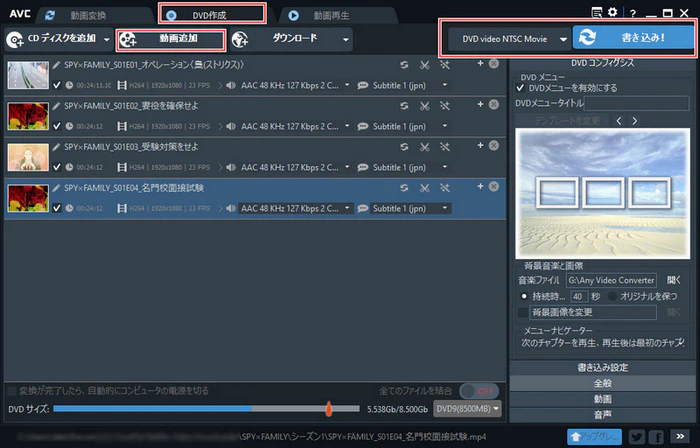
Task: Uncheck the S01E04 video checkbox
Action: 57,208
